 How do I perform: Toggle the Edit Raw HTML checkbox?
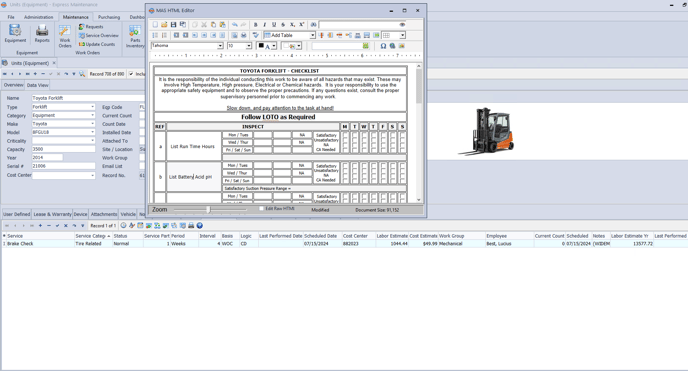[x=262, y=209]
